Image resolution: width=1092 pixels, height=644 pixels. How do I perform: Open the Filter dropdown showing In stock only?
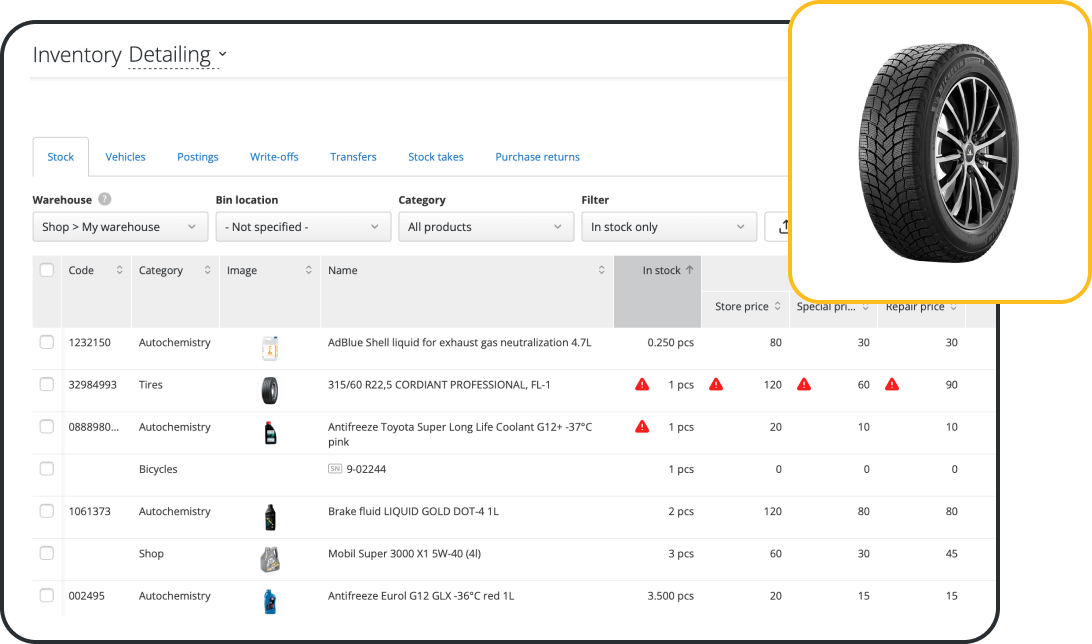668,227
